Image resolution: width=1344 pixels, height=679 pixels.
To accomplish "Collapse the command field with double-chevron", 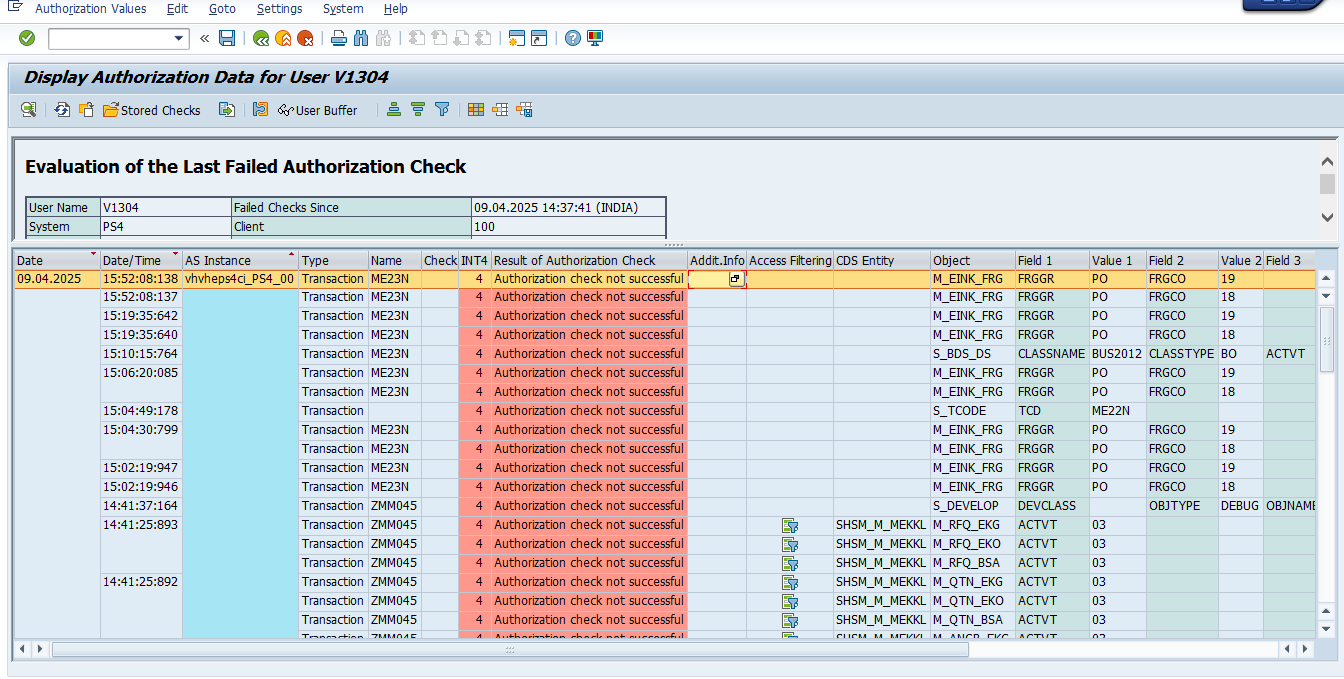I will [204, 38].
